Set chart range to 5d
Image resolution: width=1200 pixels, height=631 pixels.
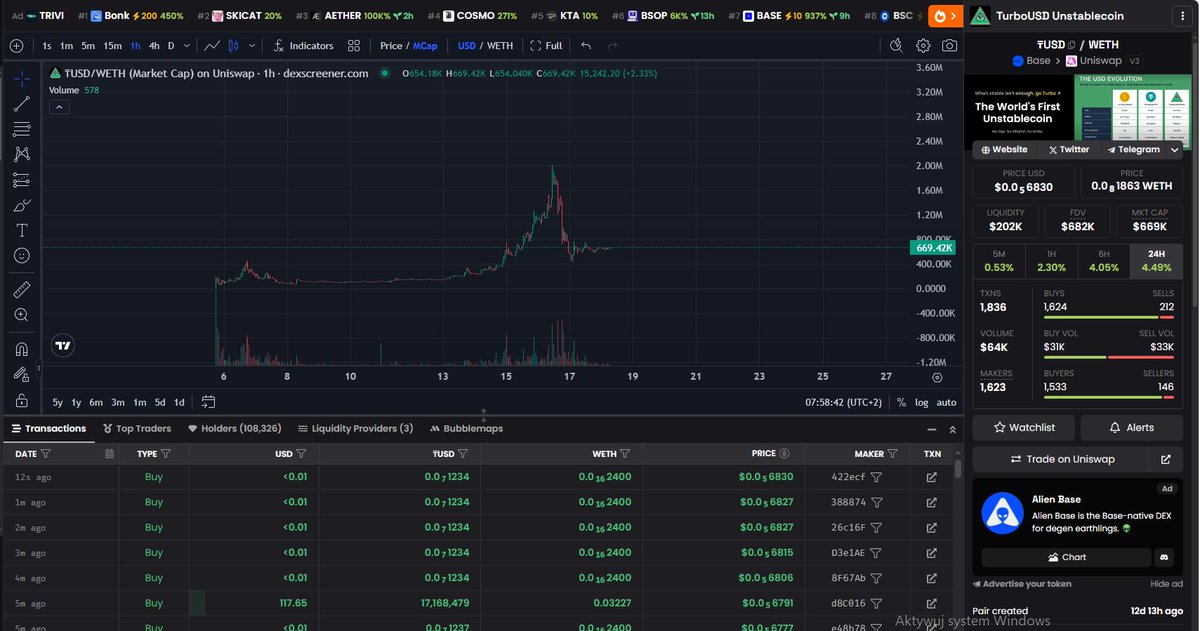tap(160, 402)
